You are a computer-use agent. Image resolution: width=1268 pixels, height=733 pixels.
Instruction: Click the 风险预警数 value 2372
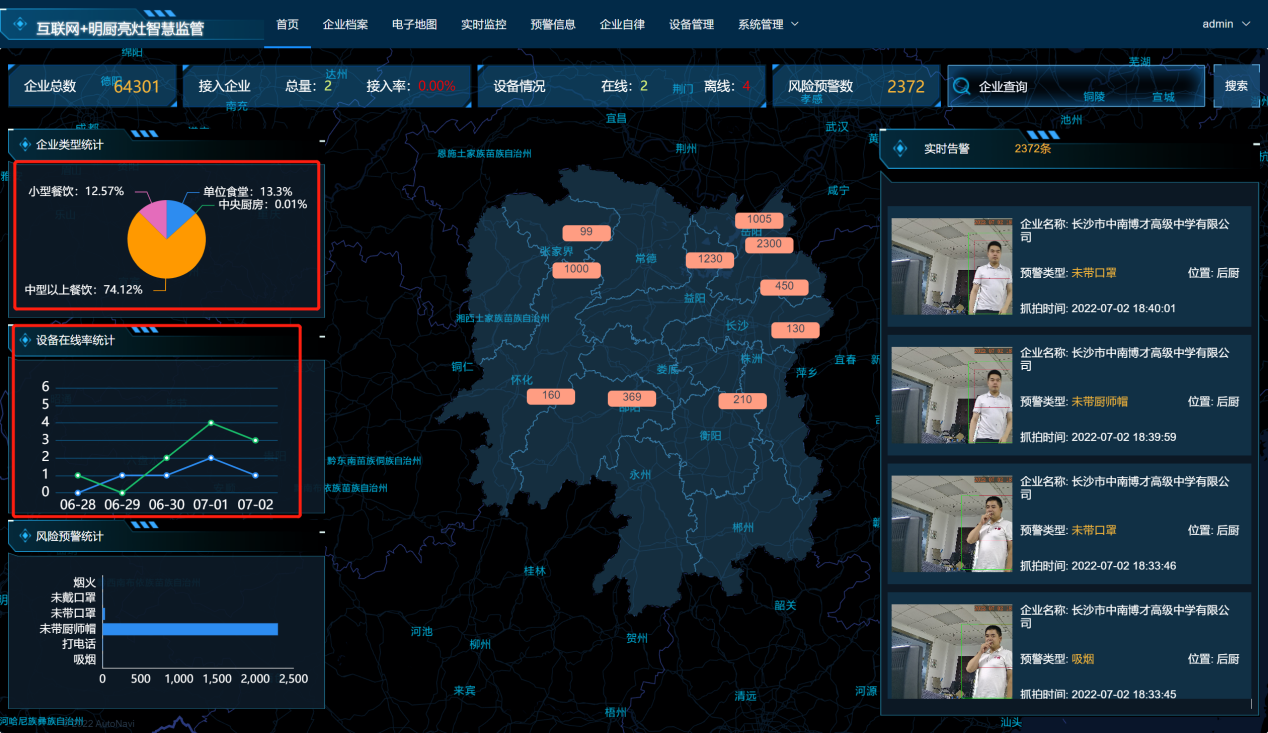point(906,86)
